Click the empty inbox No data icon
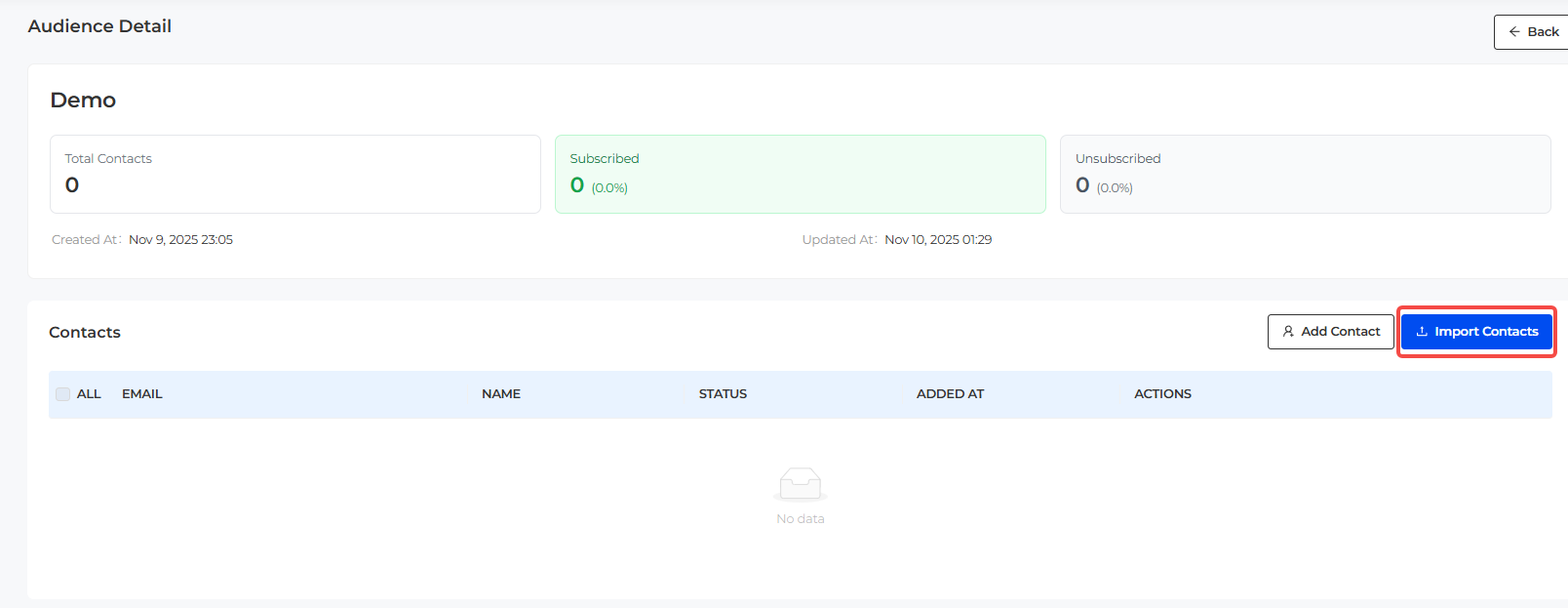This screenshot has width=1568, height=608. pyautogui.click(x=800, y=483)
